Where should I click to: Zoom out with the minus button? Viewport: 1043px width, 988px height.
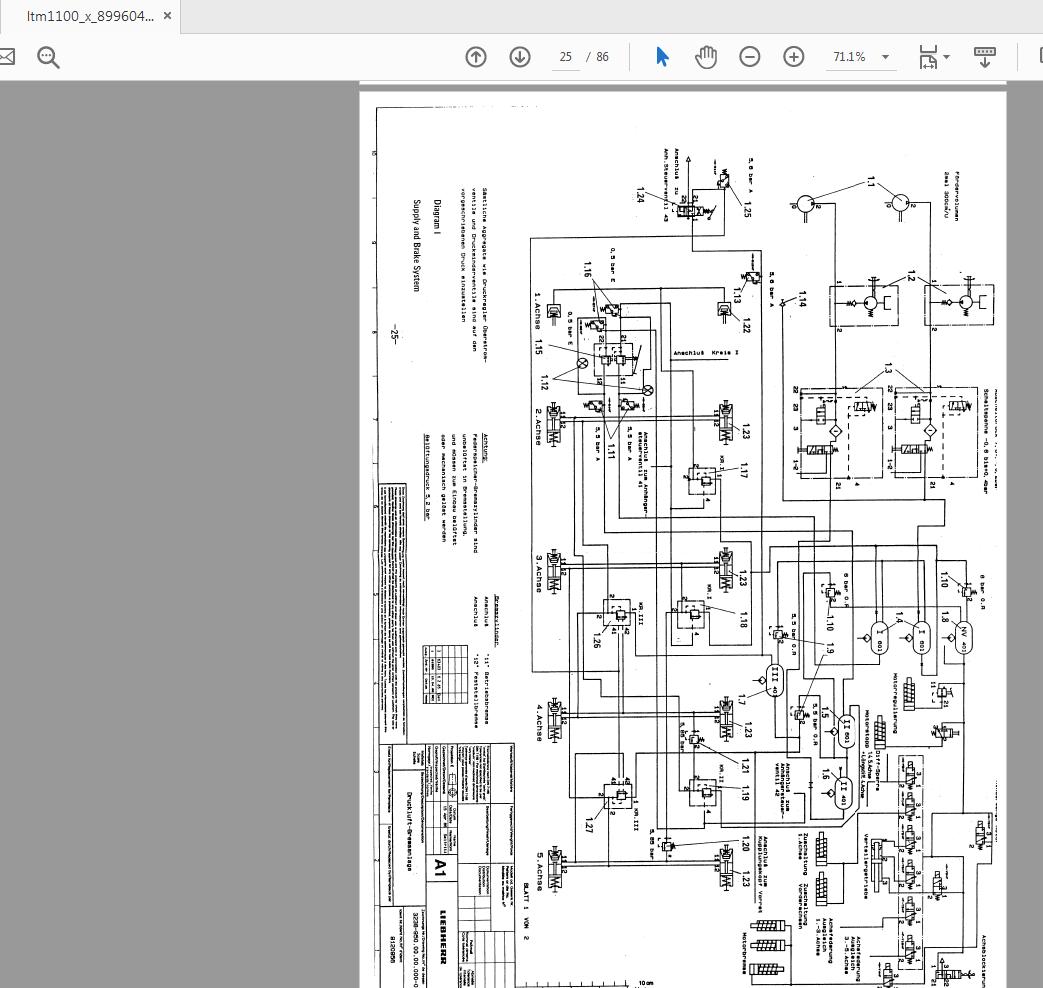click(x=750, y=57)
